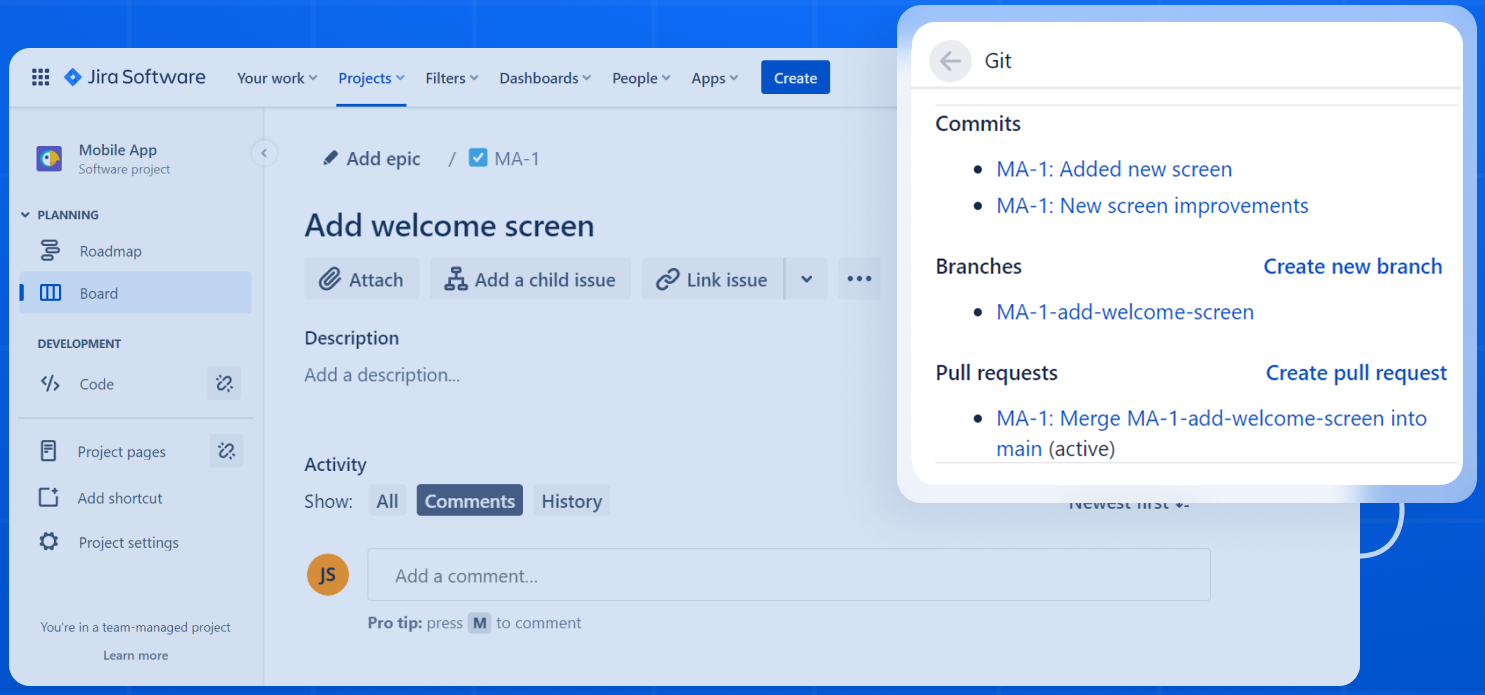1485x695 pixels.
Task: Click the JS user avatar
Action: 328,574
